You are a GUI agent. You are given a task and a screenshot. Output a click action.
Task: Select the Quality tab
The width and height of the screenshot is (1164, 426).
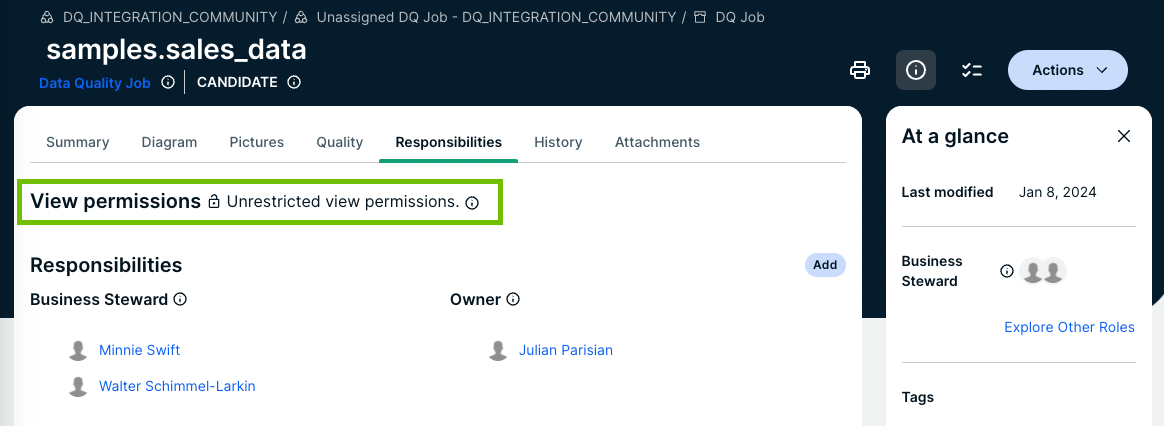339,142
